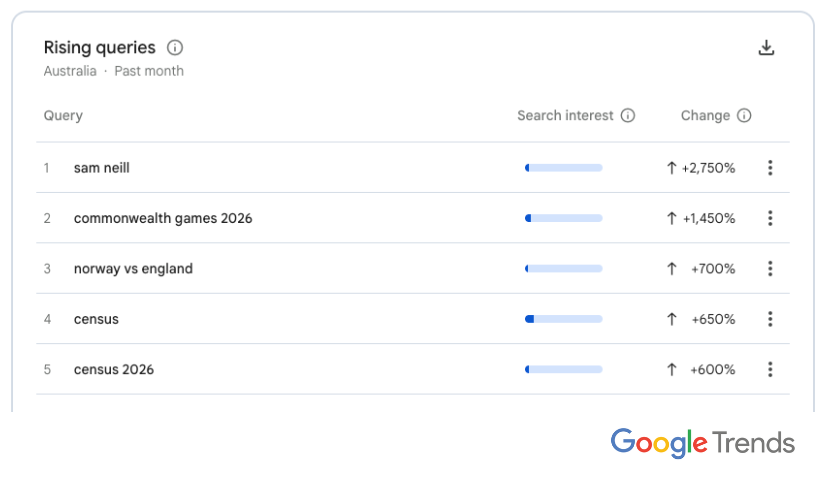Open info icon beside Rising queries title

coord(175,48)
